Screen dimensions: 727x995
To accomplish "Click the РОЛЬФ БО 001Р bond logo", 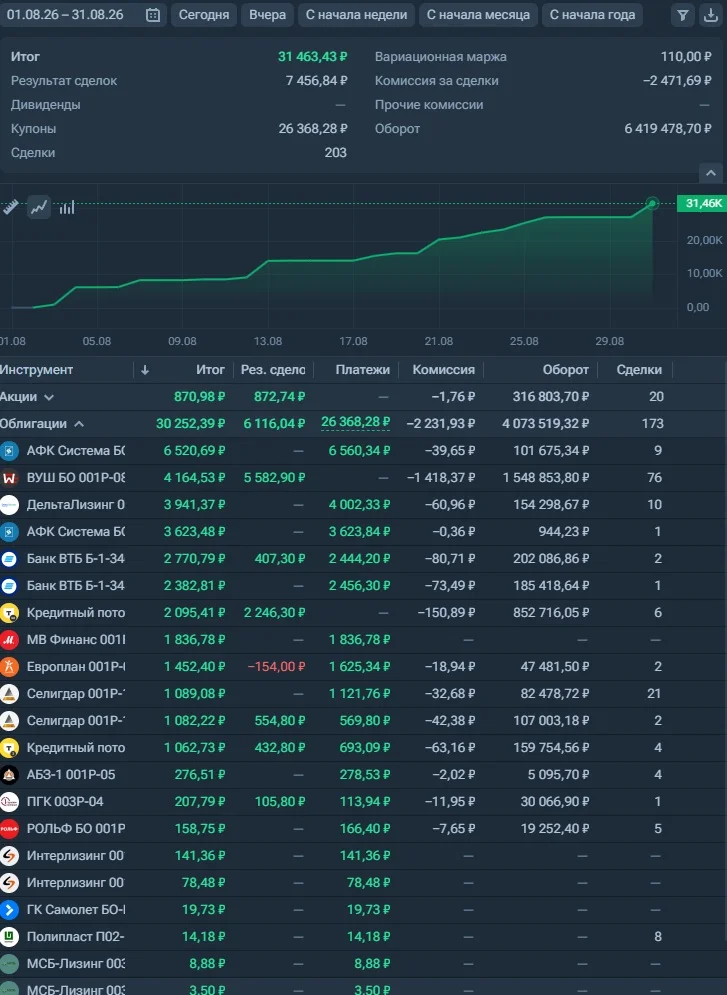I will [x=9, y=829].
